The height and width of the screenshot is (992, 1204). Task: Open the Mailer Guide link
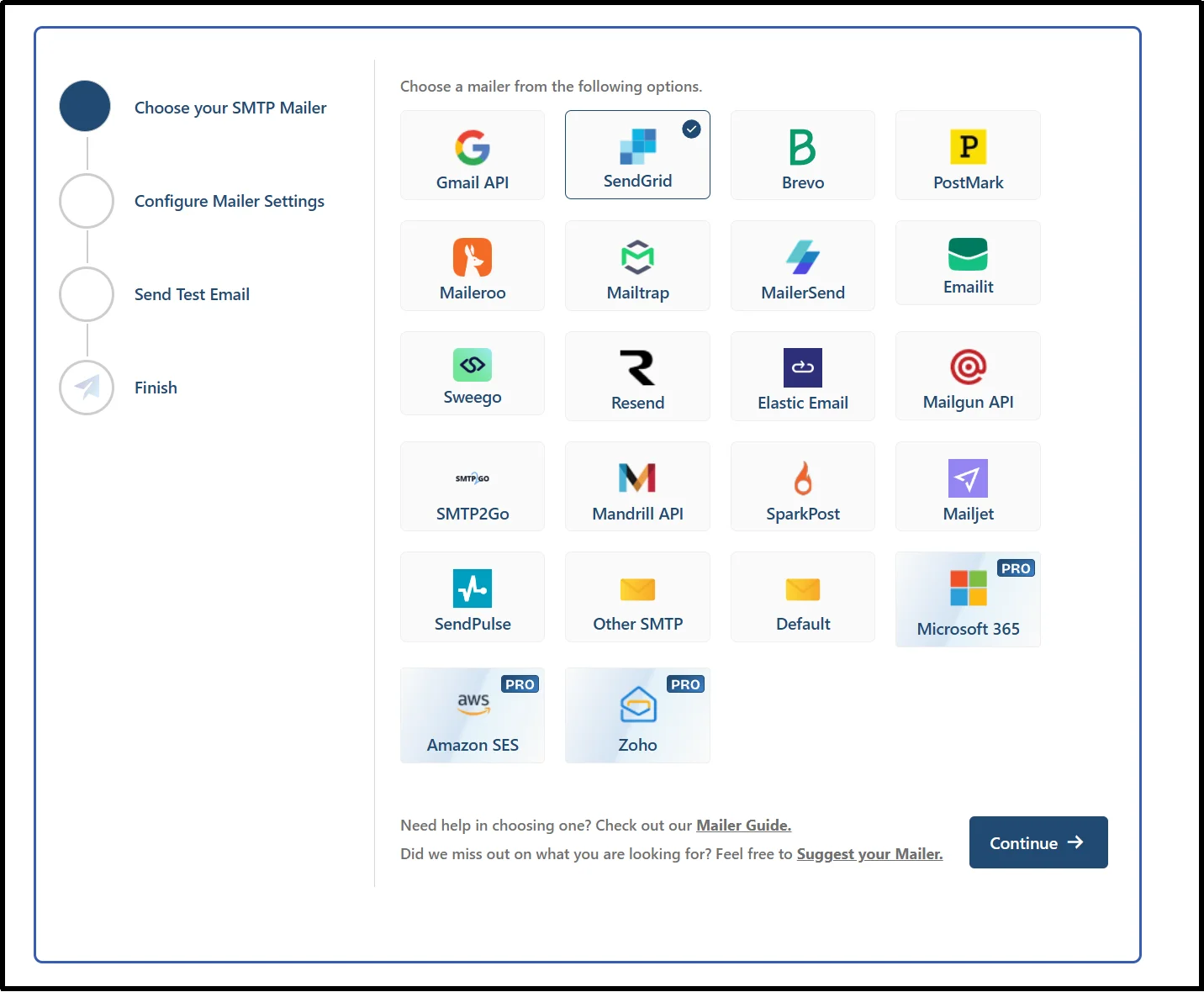pyautogui.click(x=743, y=826)
